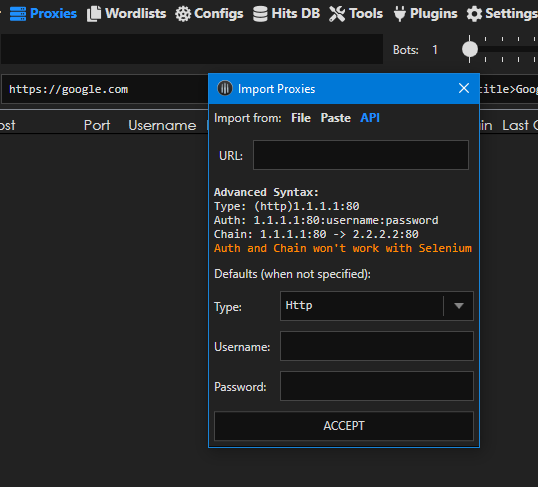Click the Proxies server stack icon
This screenshot has width=538, height=487.
tap(18, 14)
